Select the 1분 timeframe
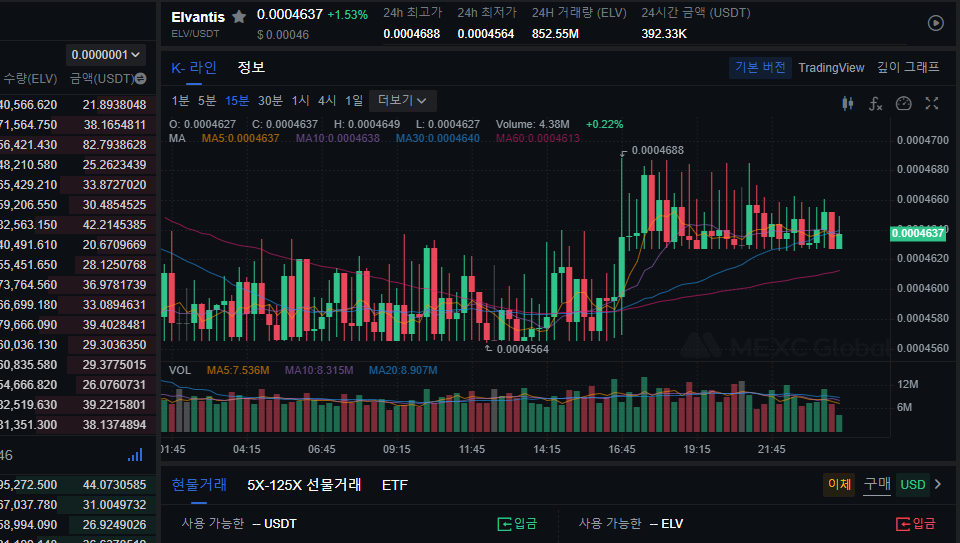Screen dimensions: 960x543 [x=180, y=100]
